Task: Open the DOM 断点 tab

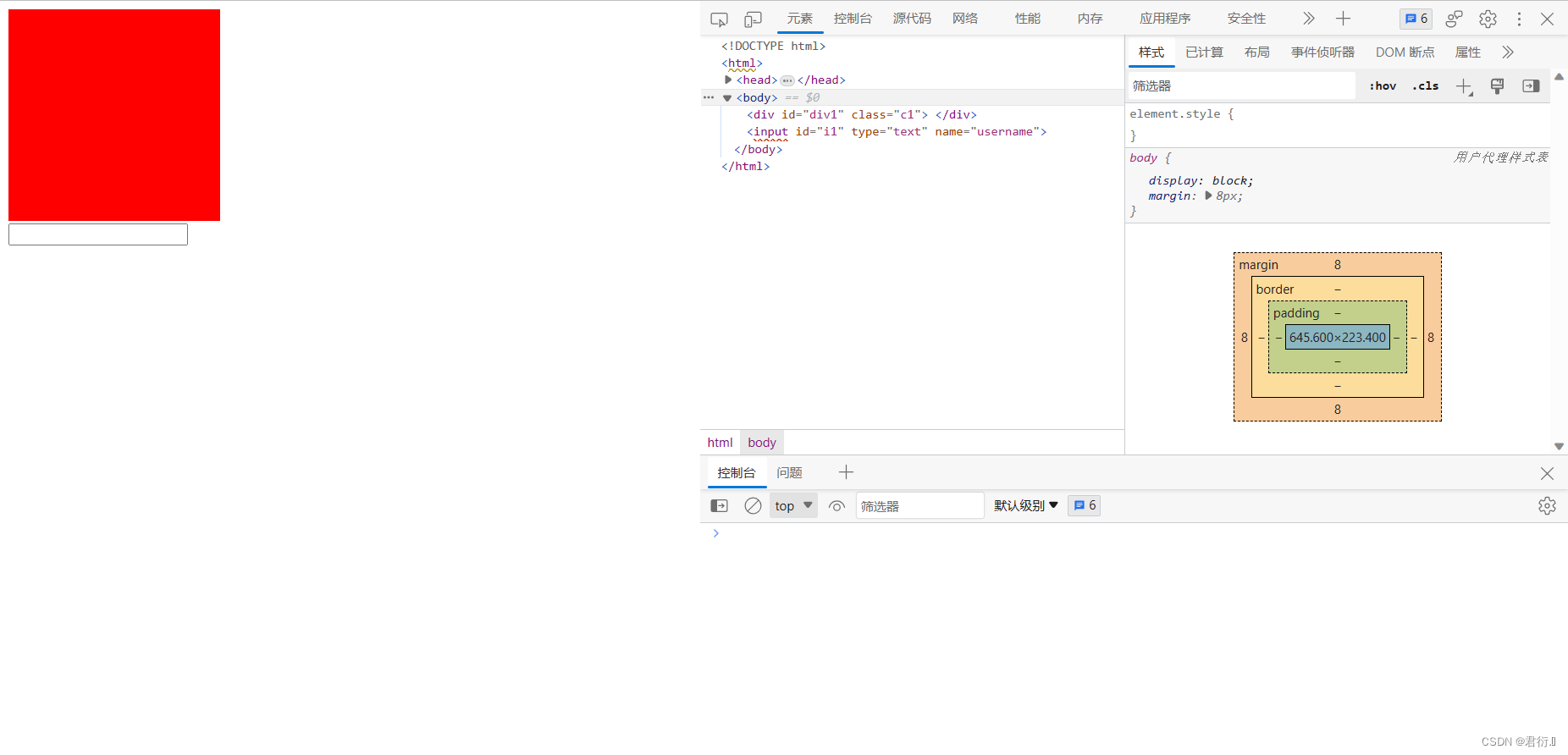Action: coord(1405,52)
